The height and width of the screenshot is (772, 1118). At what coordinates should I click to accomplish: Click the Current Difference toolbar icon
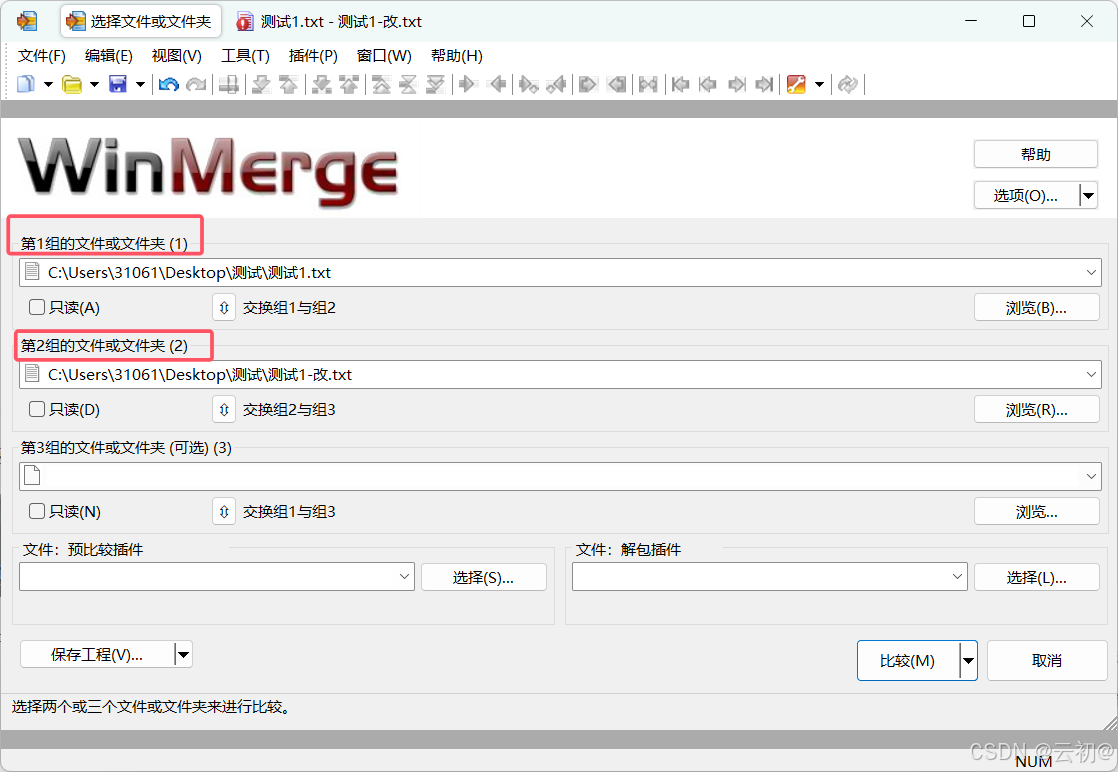pyautogui.click(x=408, y=84)
